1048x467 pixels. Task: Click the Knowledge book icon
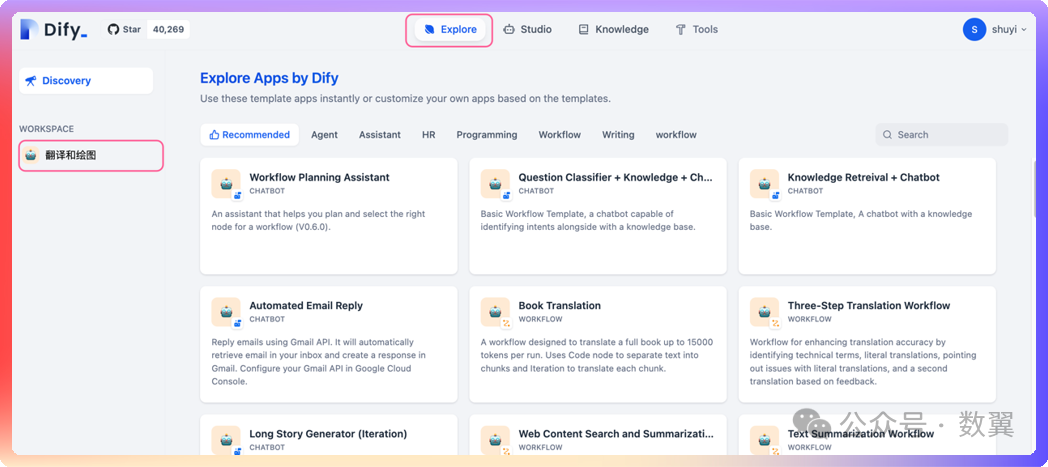click(583, 29)
